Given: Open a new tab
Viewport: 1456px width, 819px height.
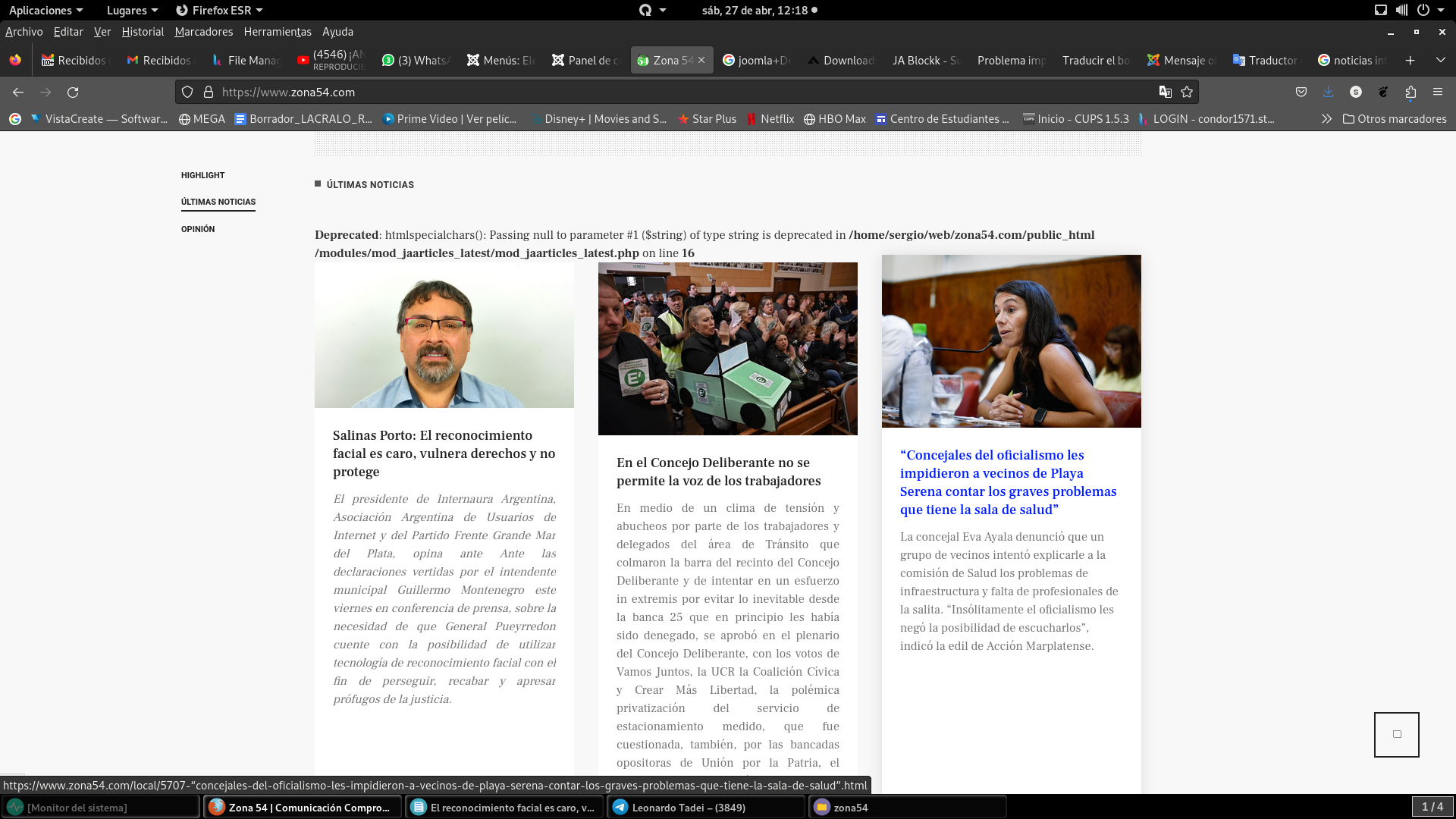Looking at the screenshot, I should (1410, 60).
